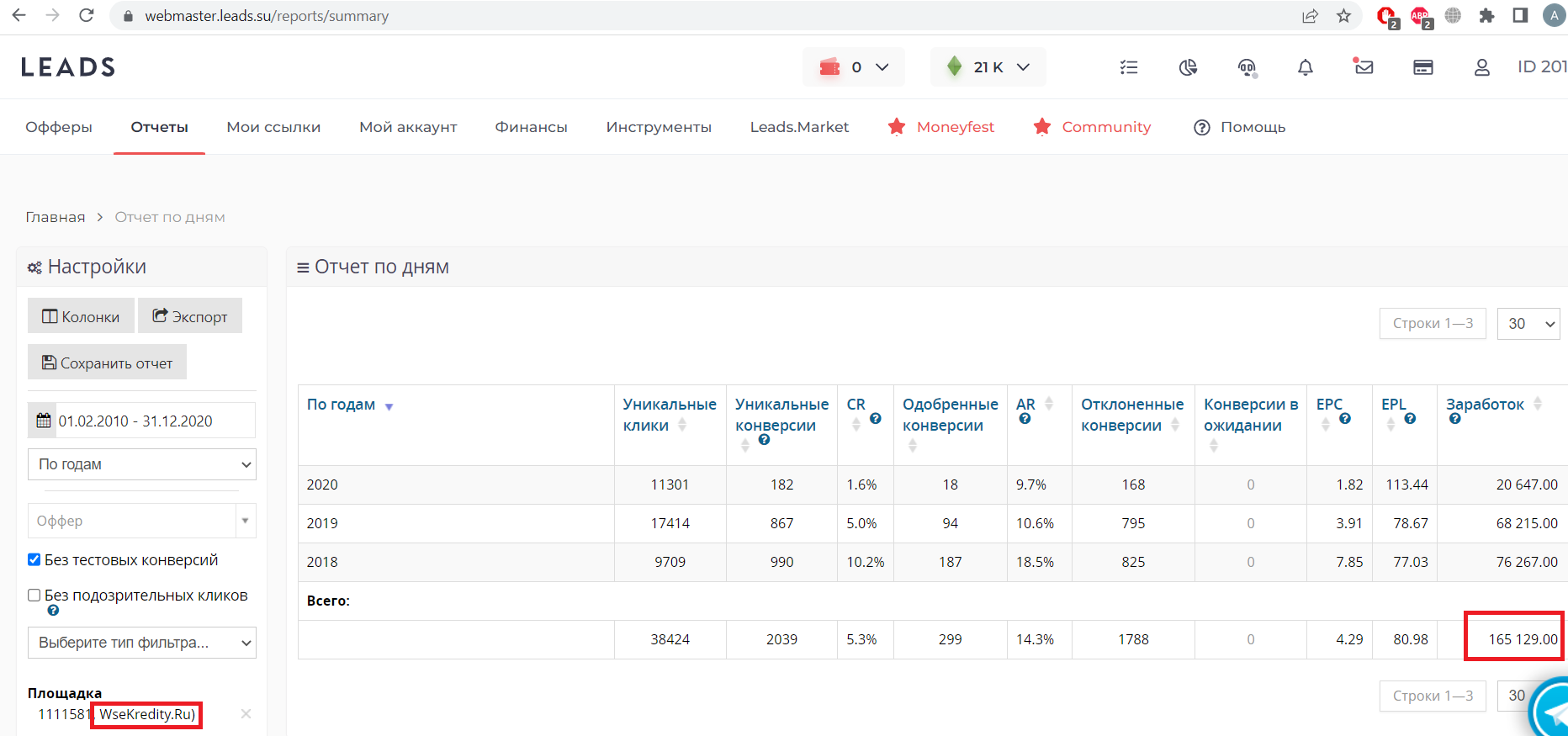Click the task checklist icon in header

[x=1129, y=67]
